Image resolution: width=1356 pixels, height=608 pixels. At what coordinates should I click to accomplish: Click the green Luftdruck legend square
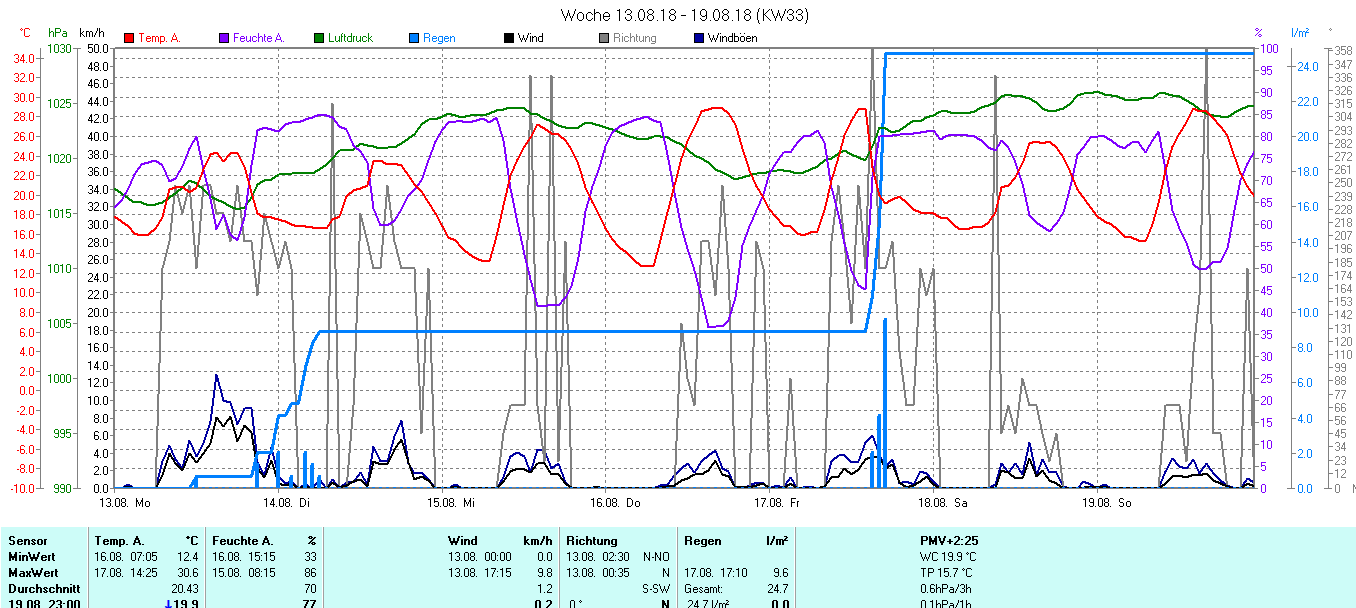click(x=320, y=38)
